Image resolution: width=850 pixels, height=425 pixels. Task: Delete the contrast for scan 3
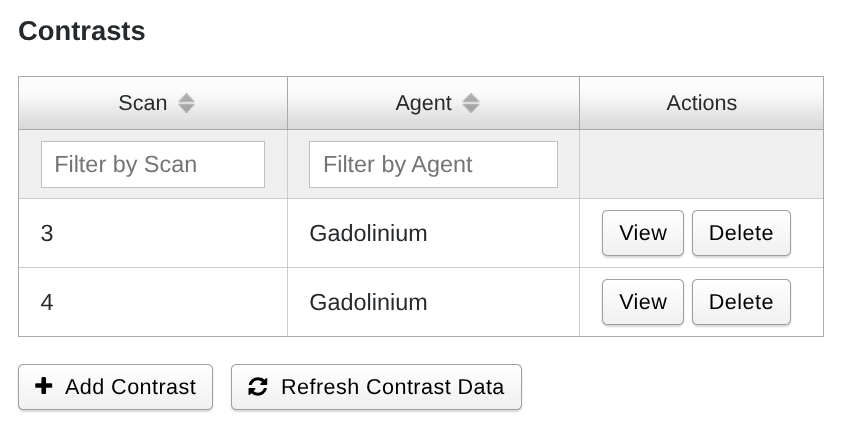click(x=740, y=233)
